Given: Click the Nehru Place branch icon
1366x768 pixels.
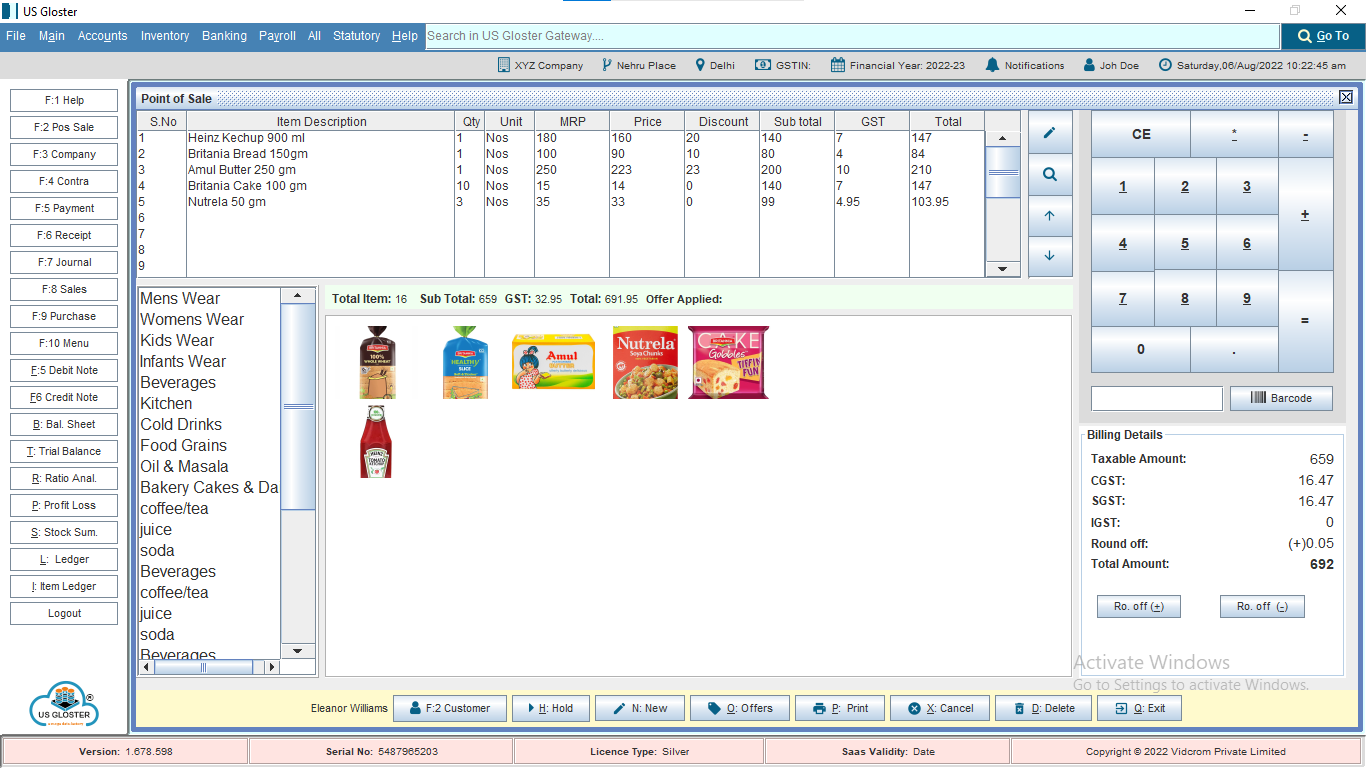Looking at the screenshot, I should point(607,65).
